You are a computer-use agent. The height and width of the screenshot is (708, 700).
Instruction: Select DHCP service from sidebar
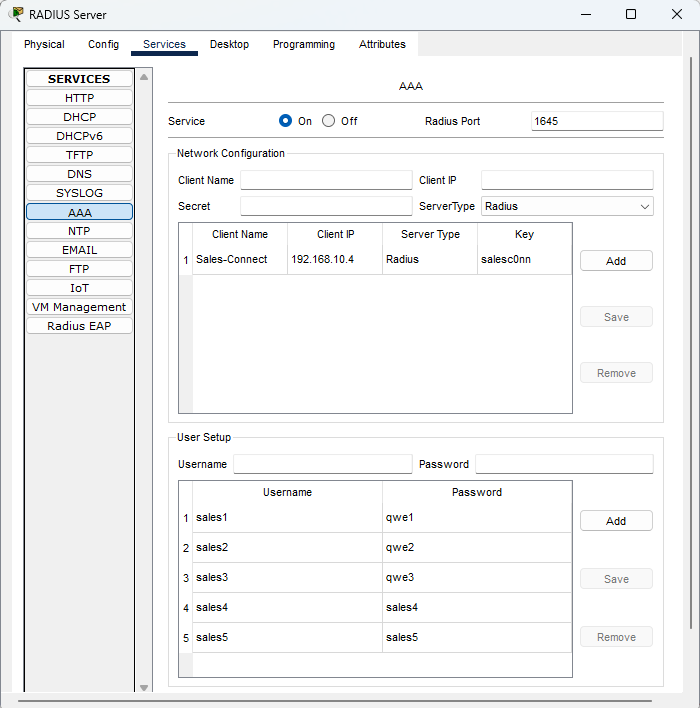click(79, 117)
